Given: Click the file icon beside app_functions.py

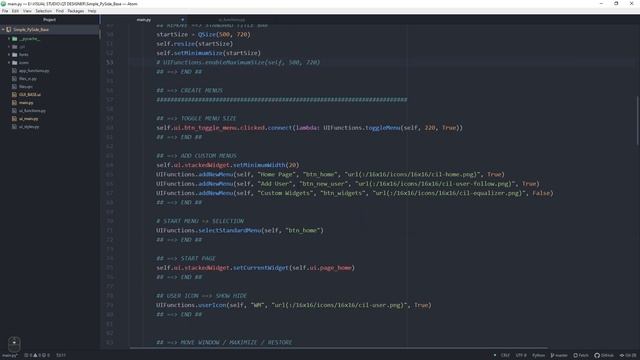Looking at the screenshot, I should (x=15, y=71).
